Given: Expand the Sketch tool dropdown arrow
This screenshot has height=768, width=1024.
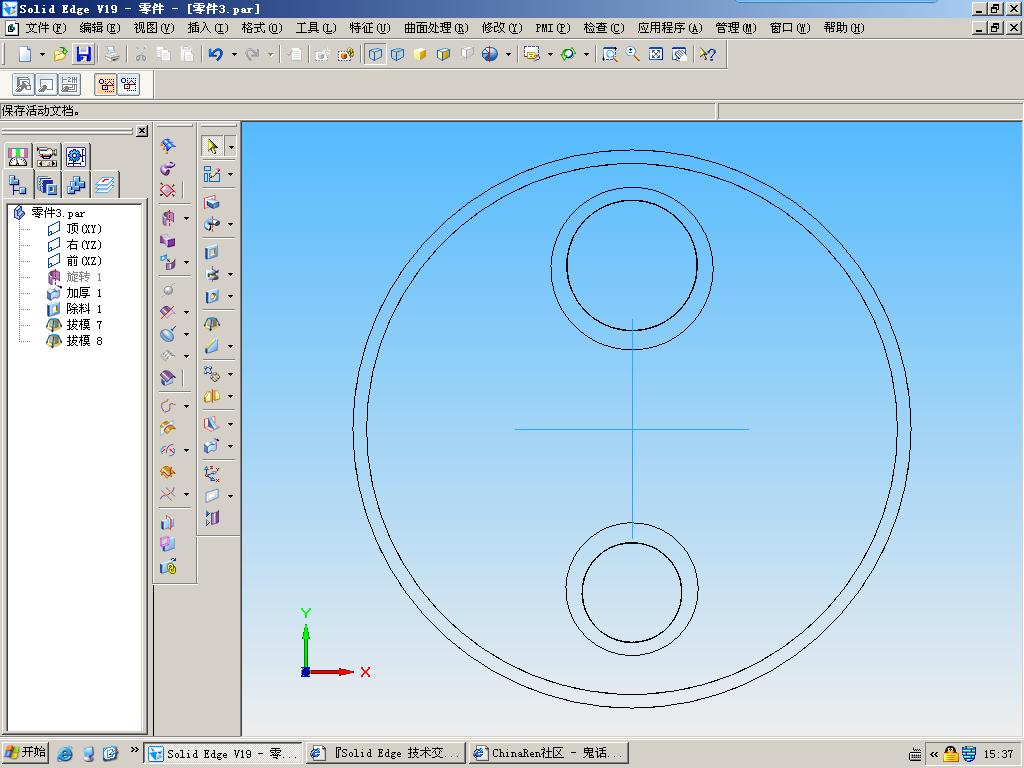Looking at the screenshot, I should [x=231, y=175].
